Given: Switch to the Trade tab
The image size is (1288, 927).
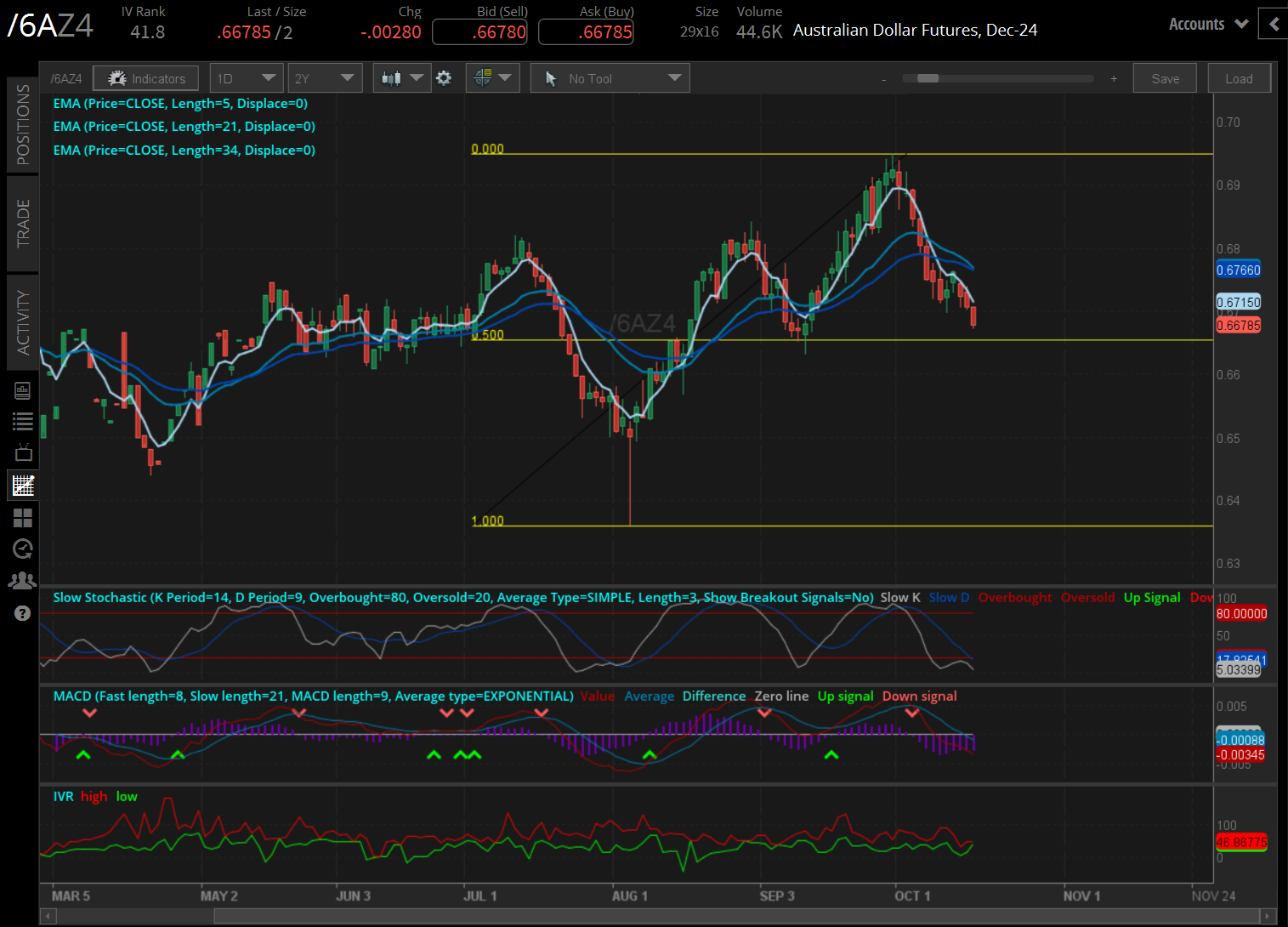Looking at the screenshot, I should (x=23, y=223).
